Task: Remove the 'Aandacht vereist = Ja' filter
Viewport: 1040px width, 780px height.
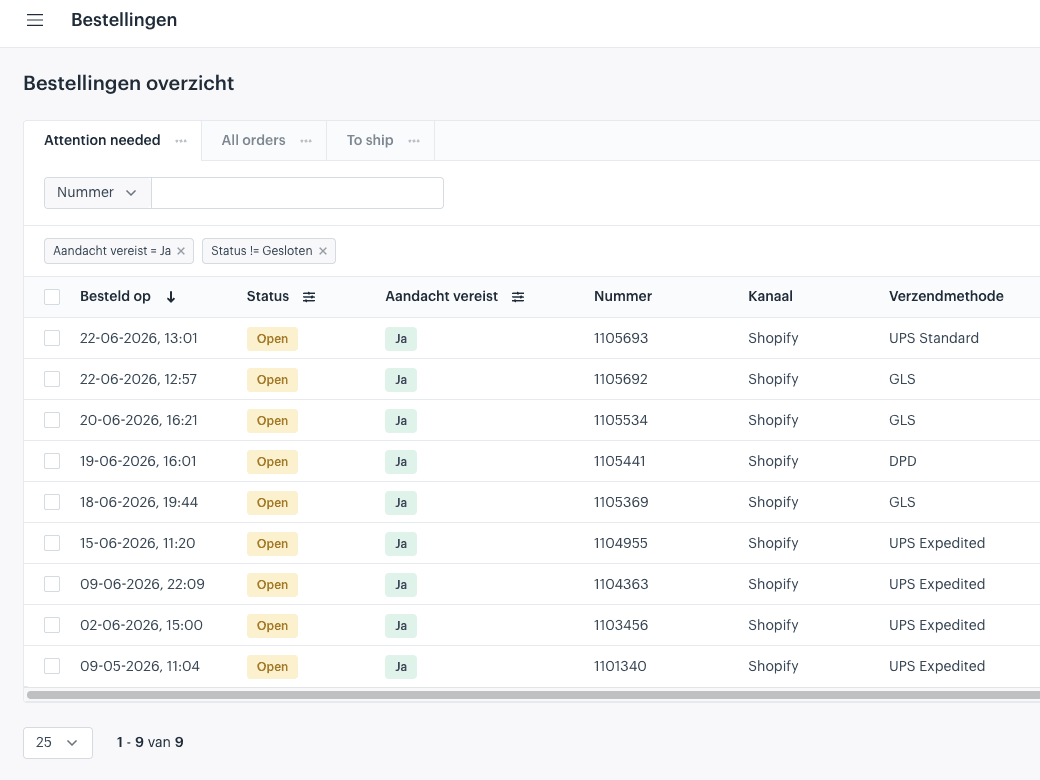Action: click(181, 251)
